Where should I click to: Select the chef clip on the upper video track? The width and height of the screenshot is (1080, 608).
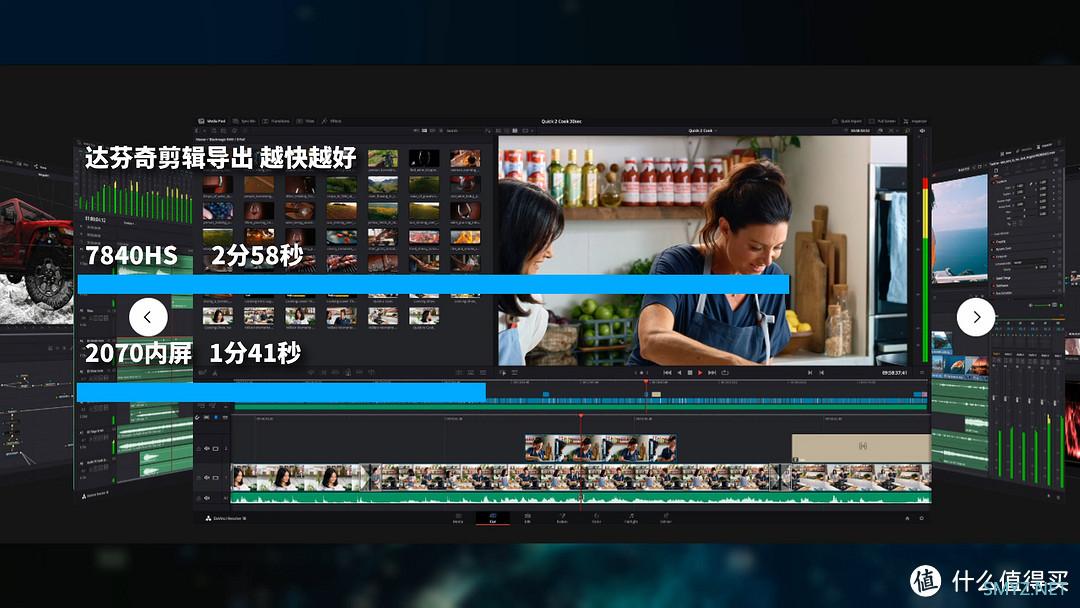click(601, 448)
